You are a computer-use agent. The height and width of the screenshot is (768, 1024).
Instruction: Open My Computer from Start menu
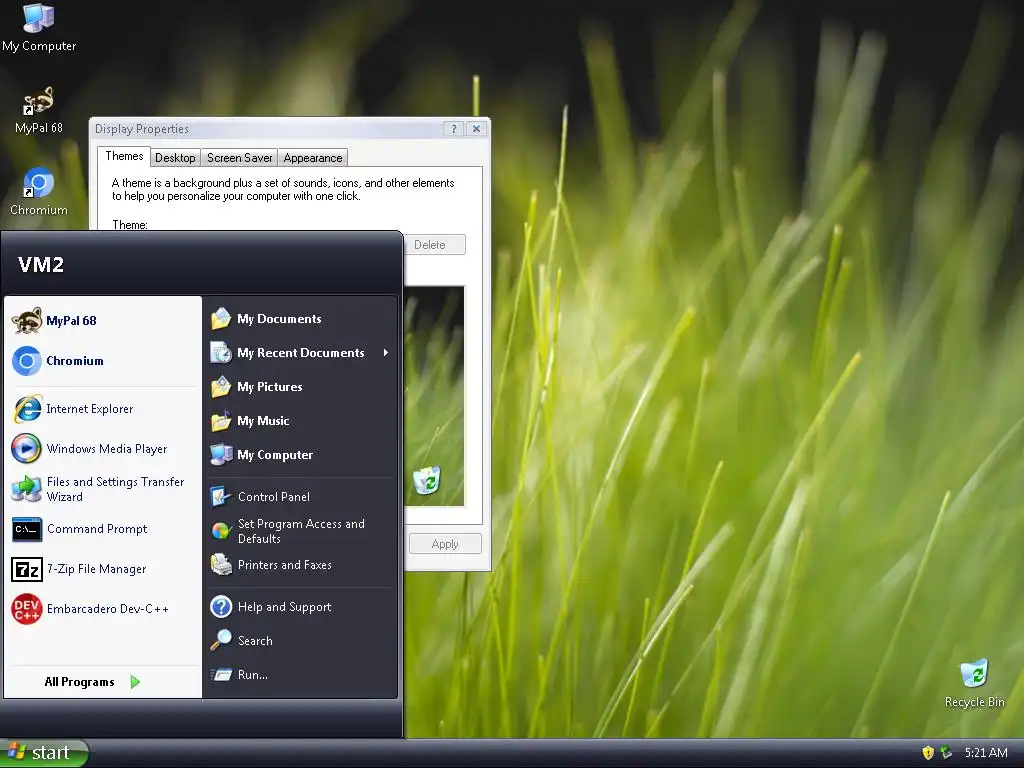[300, 455]
